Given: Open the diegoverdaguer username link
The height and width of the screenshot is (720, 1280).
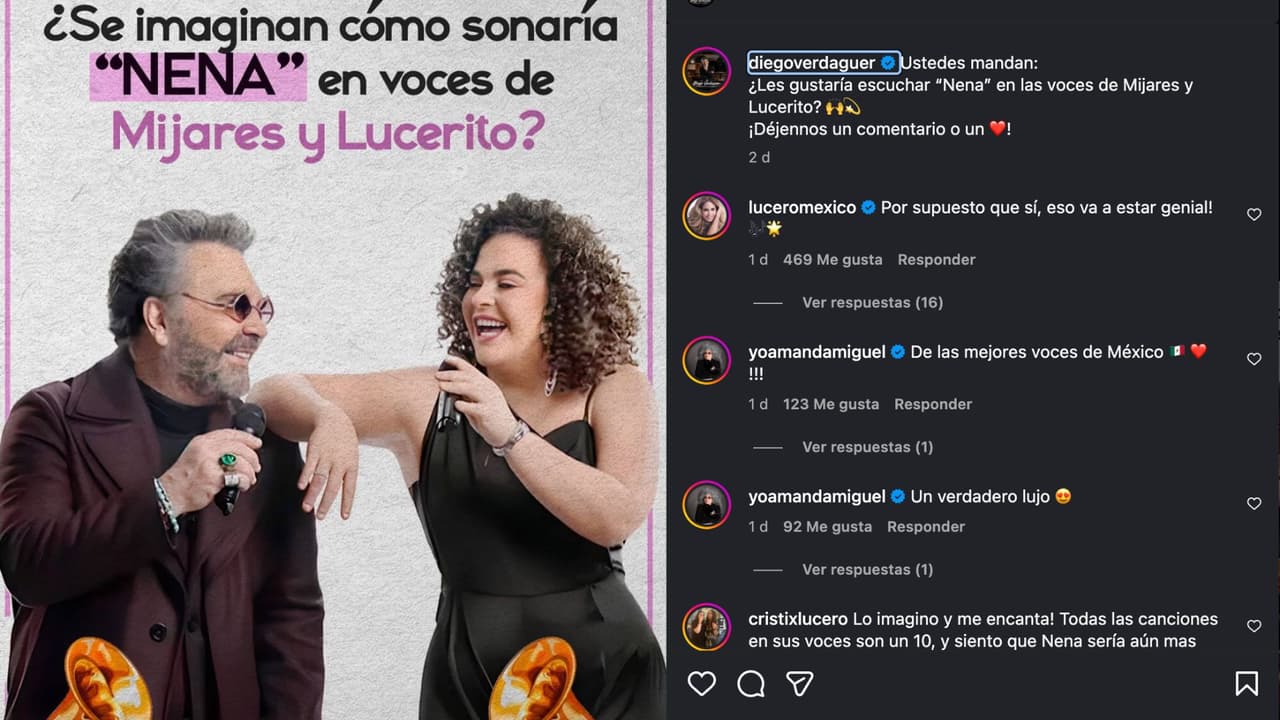Looking at the screenshot, I should 811,62.
